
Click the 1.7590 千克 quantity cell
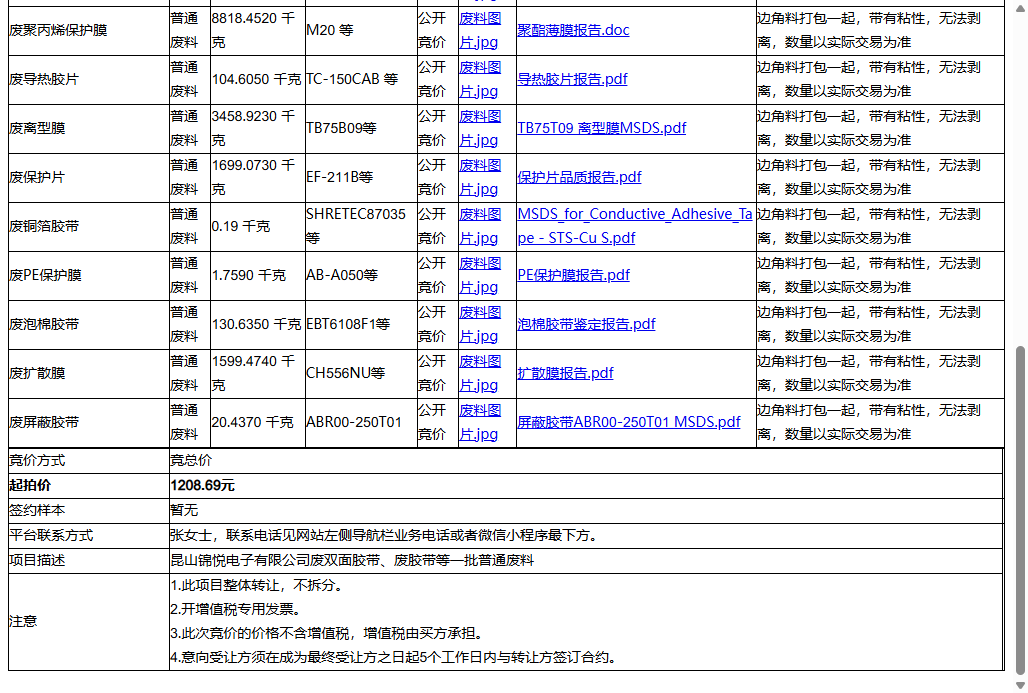[x=258, y=275]
